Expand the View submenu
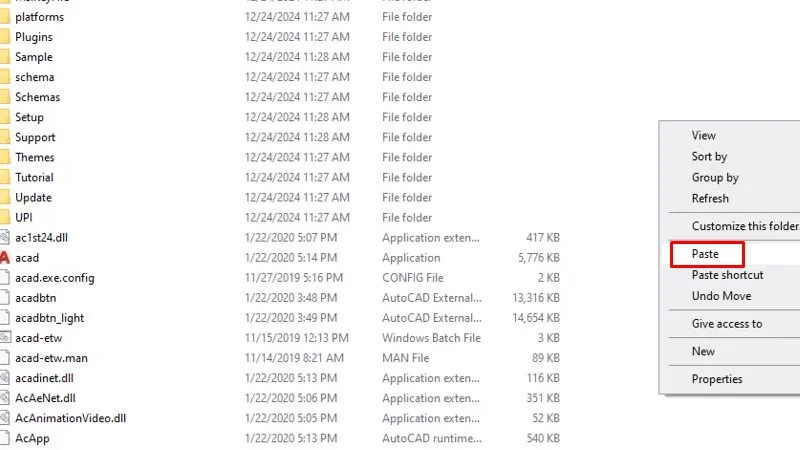Viewport: 800px width, 450px height. tap(704, 135)
